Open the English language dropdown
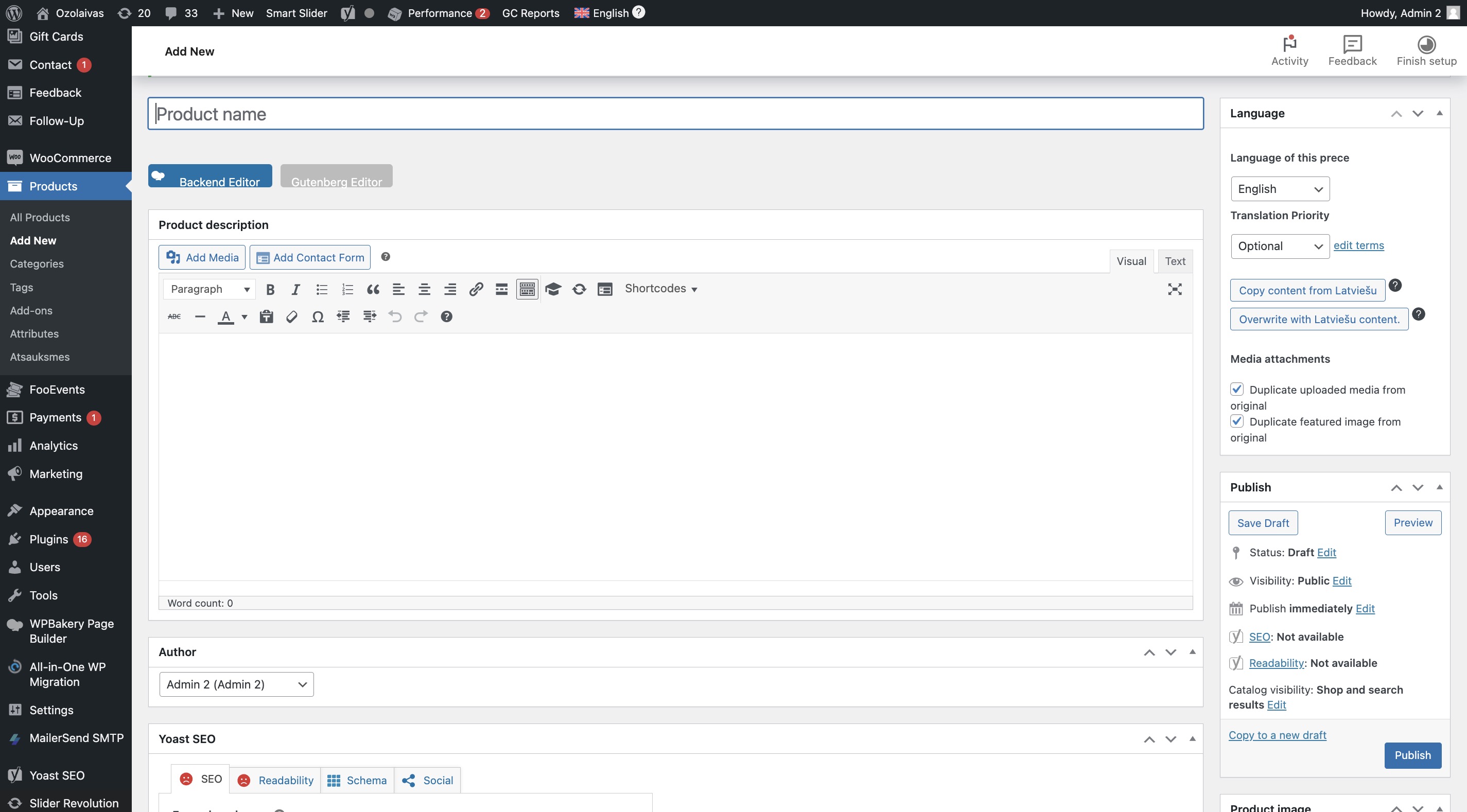The width and height of the screenshot is (1467, 812). click(1280, 189)
